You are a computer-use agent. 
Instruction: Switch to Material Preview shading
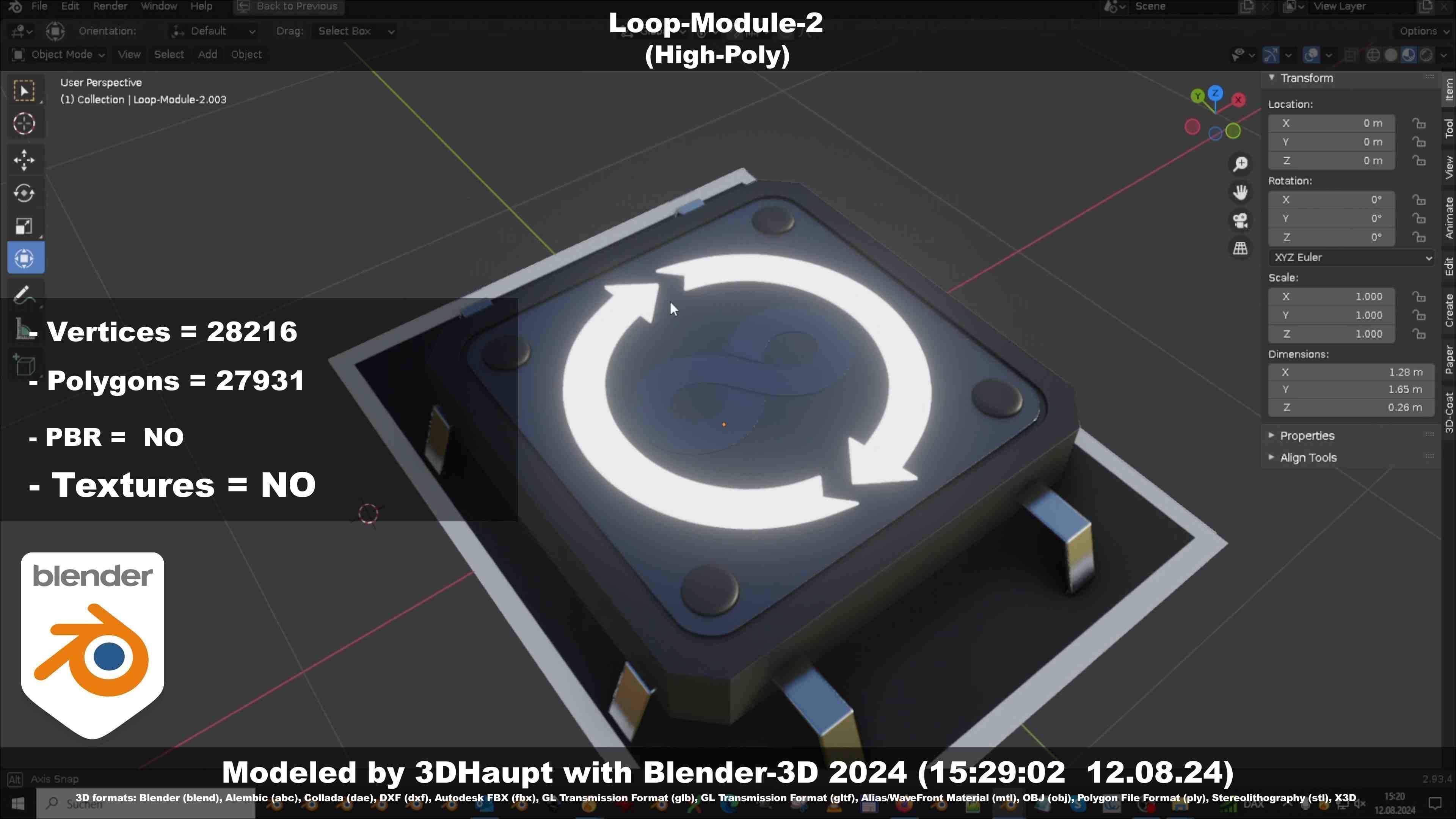pos(1409,55)
